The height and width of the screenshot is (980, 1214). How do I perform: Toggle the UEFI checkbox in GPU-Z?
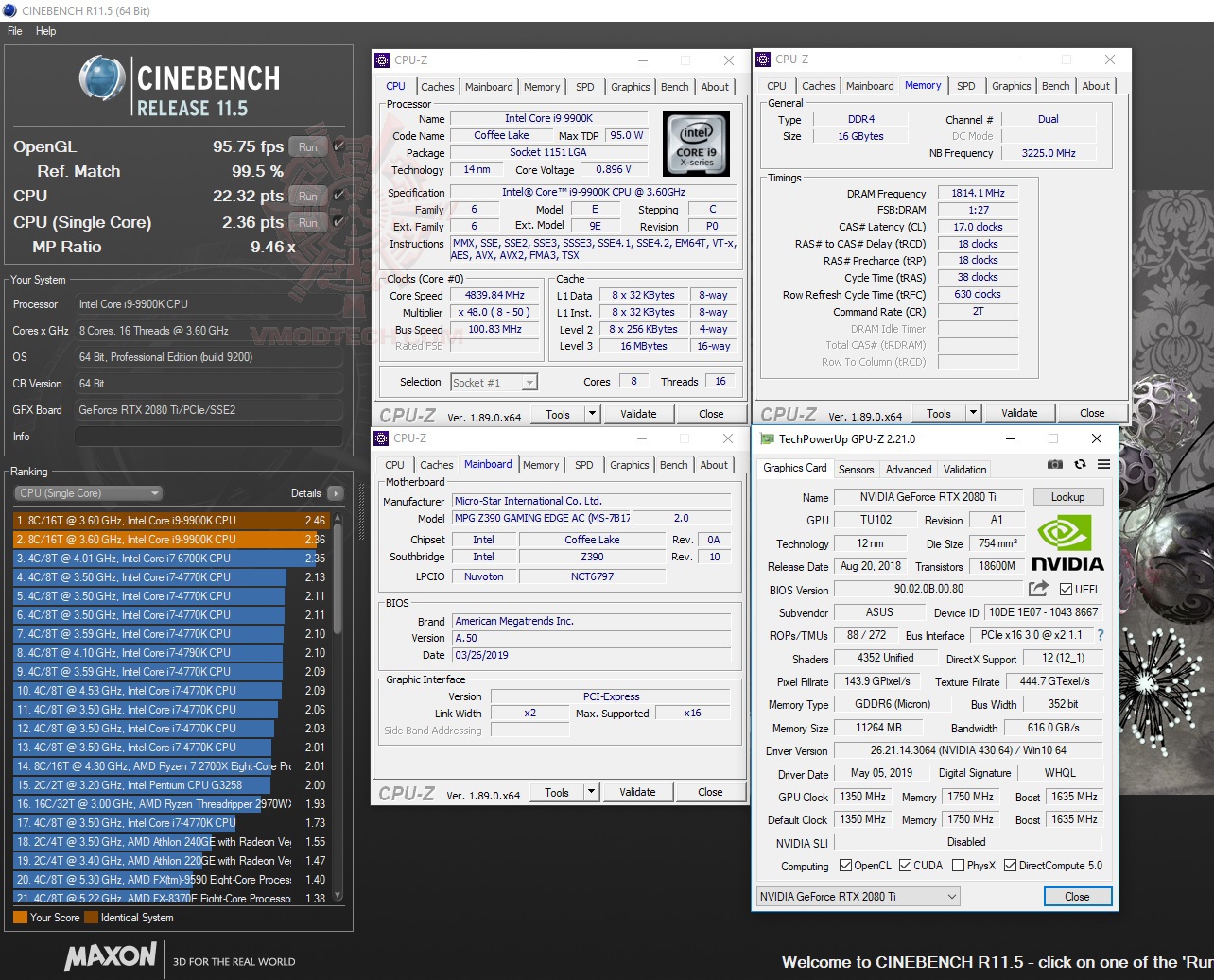pos(1067,588)
